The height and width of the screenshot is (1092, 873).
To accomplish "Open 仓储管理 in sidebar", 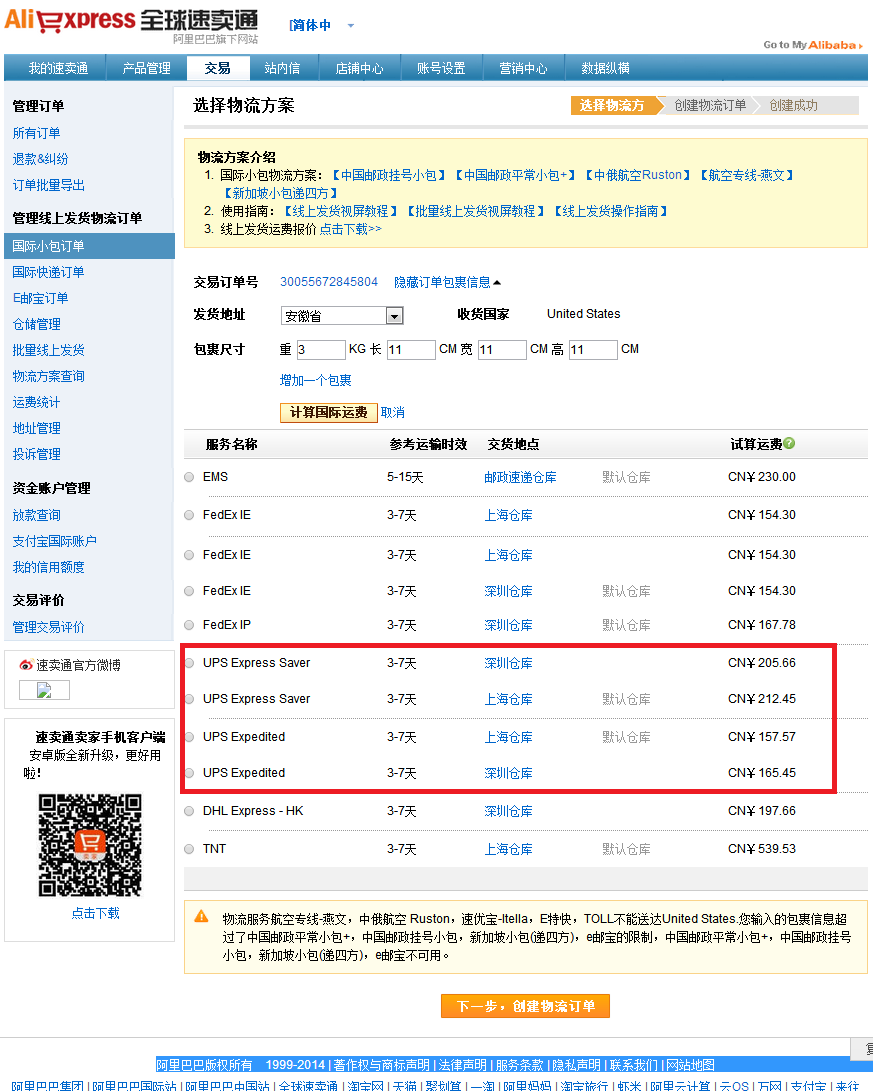I will coord(36,325).
